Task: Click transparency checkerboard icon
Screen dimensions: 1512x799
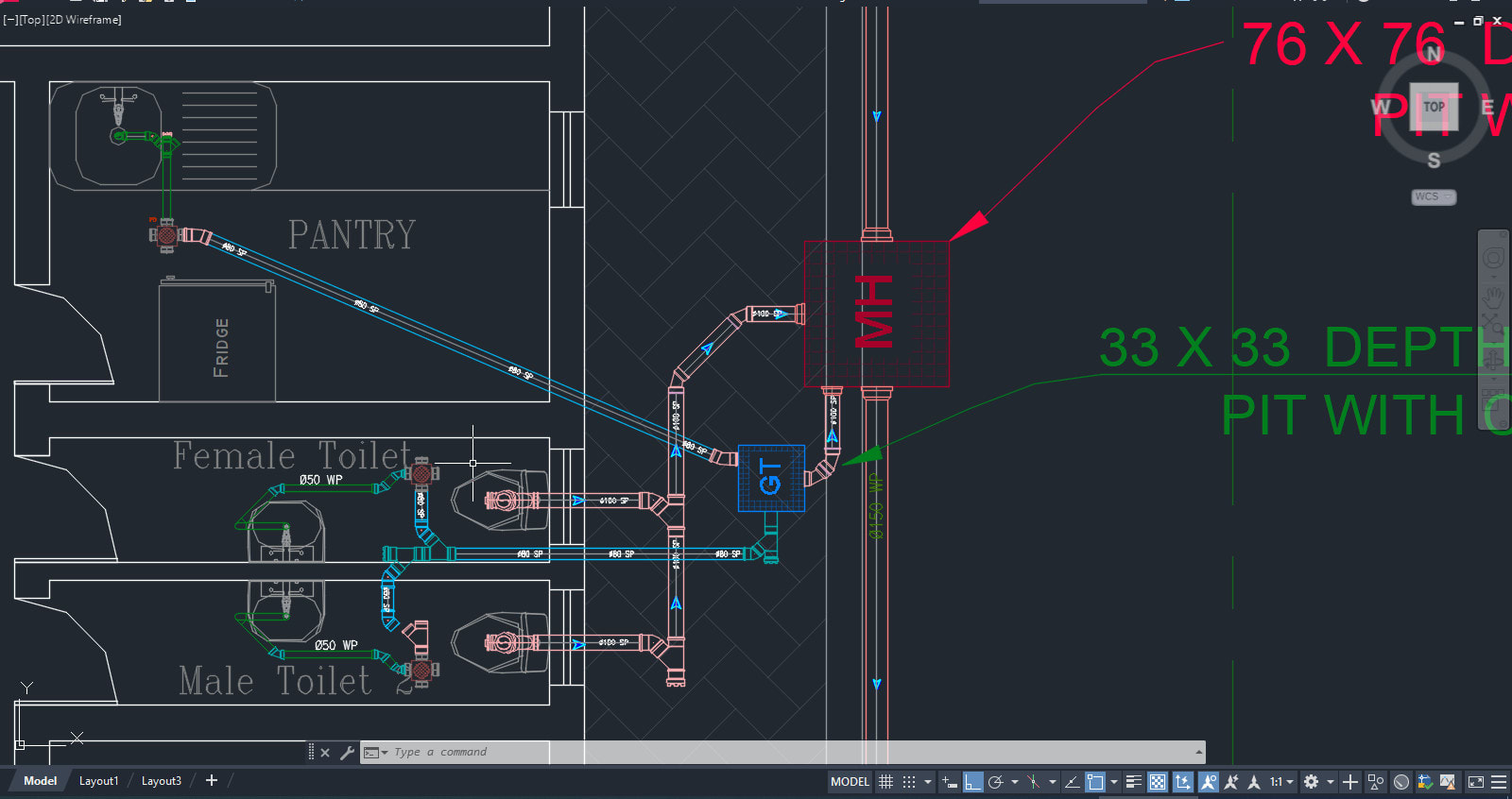Action: 1158,782
